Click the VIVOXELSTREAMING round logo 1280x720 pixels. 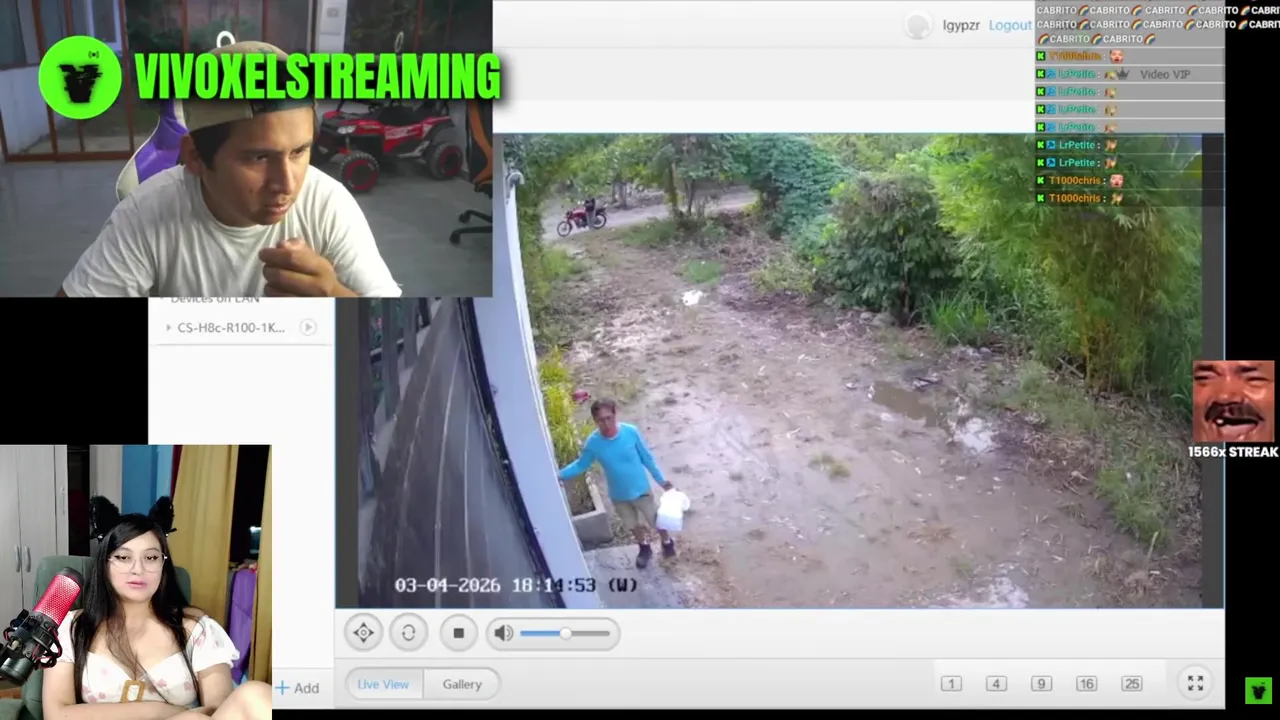pos(80,78)
